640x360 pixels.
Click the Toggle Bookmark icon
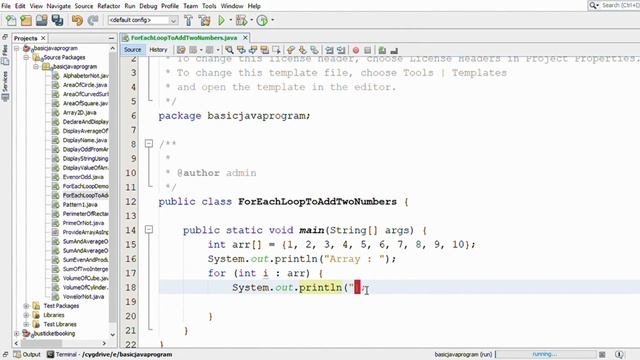pos(314,50)
